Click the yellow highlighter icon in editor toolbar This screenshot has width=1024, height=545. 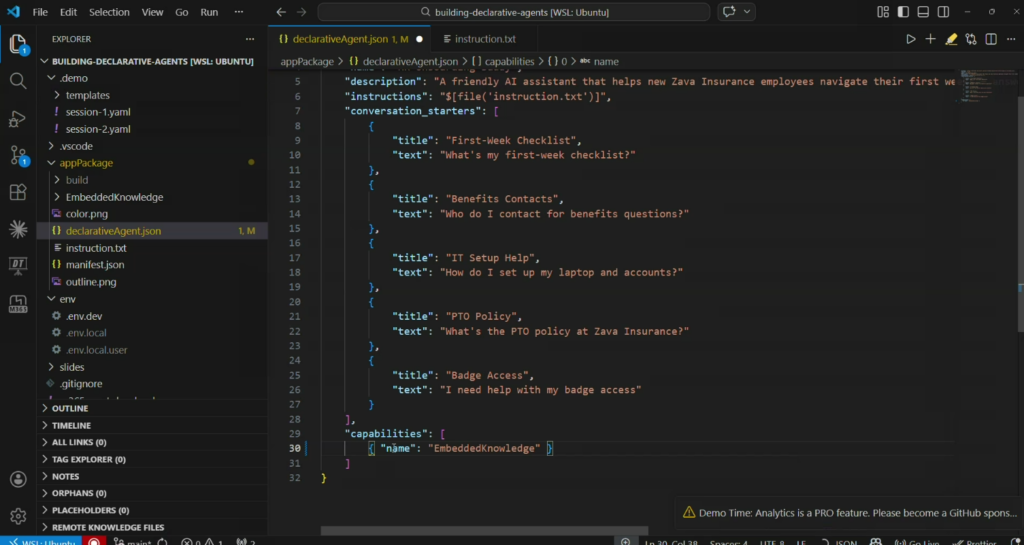coord(951,39)
